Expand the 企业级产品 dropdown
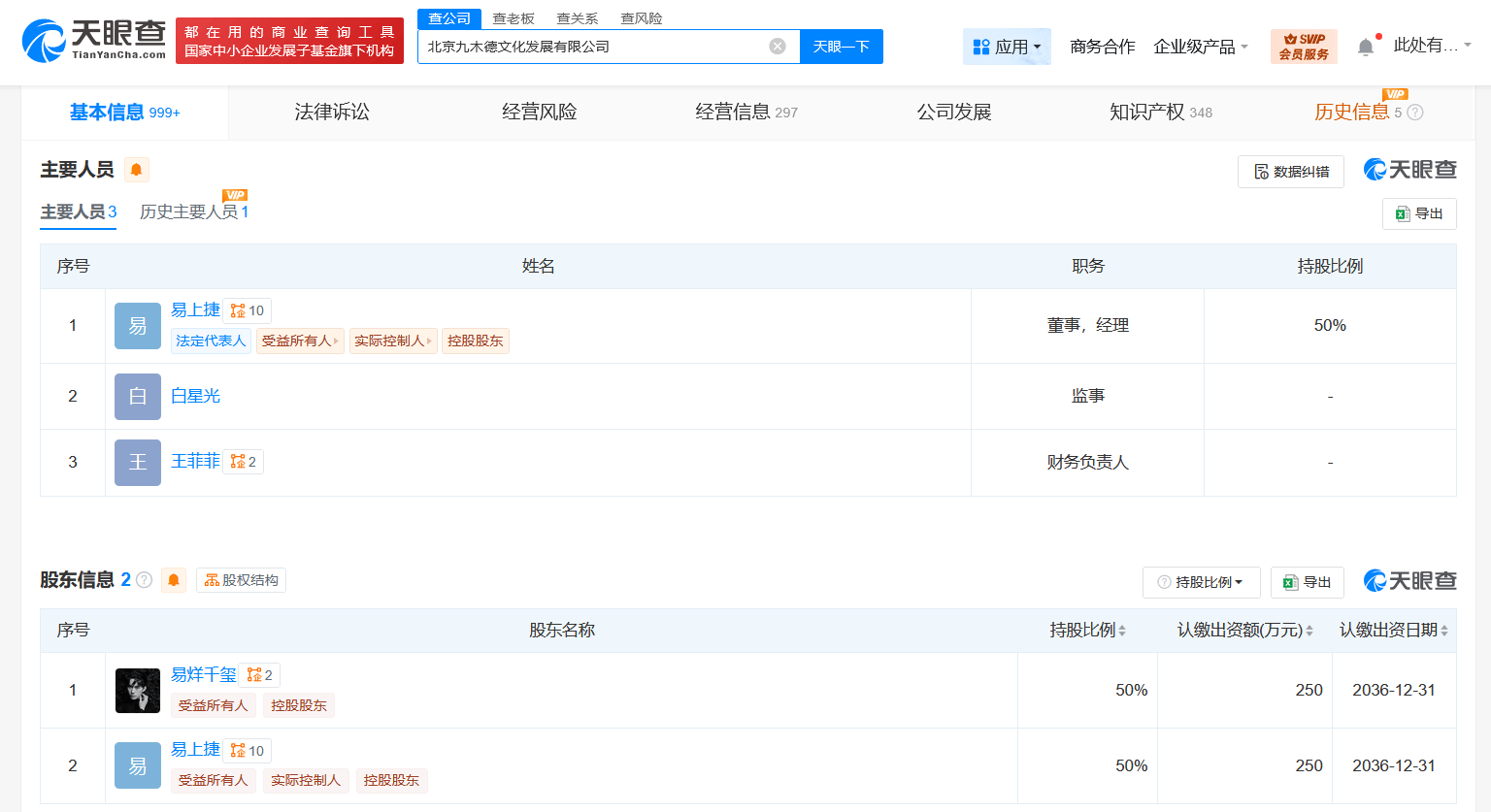1491x812 pixels. click(x=1201, y=47)
